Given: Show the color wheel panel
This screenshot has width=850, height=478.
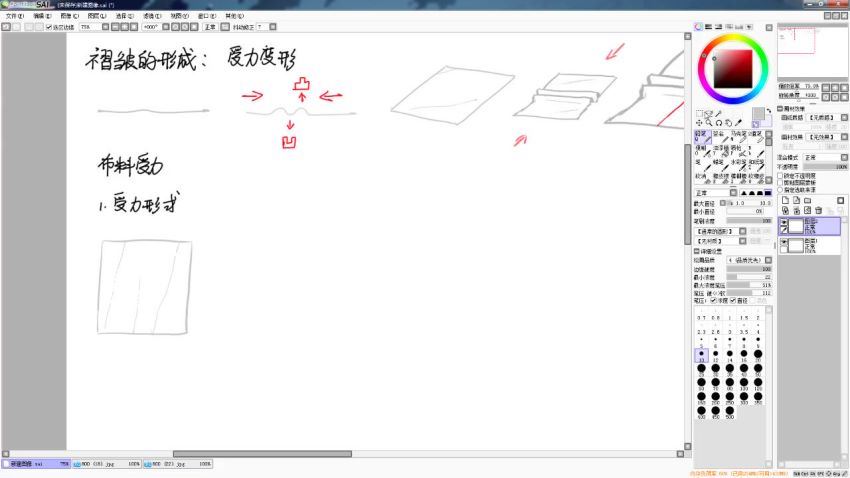Looking at the screenshot, I should (699, 26).
